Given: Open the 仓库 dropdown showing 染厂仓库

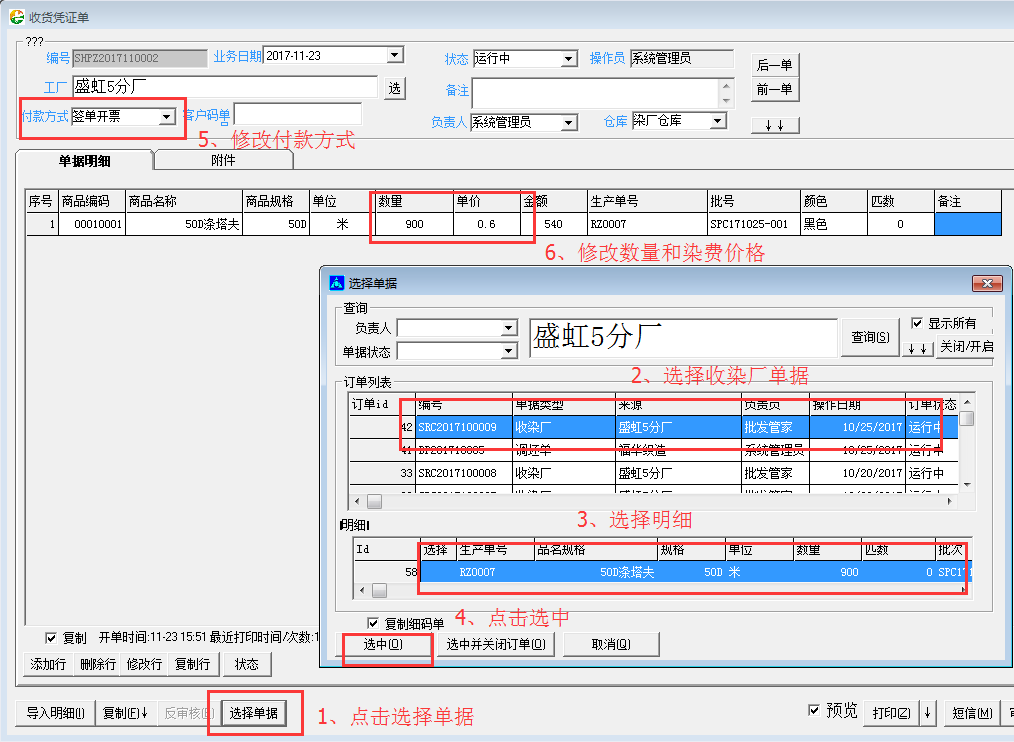Looking at the screenshot, I should pyautogui.click(x=718, y=121).
